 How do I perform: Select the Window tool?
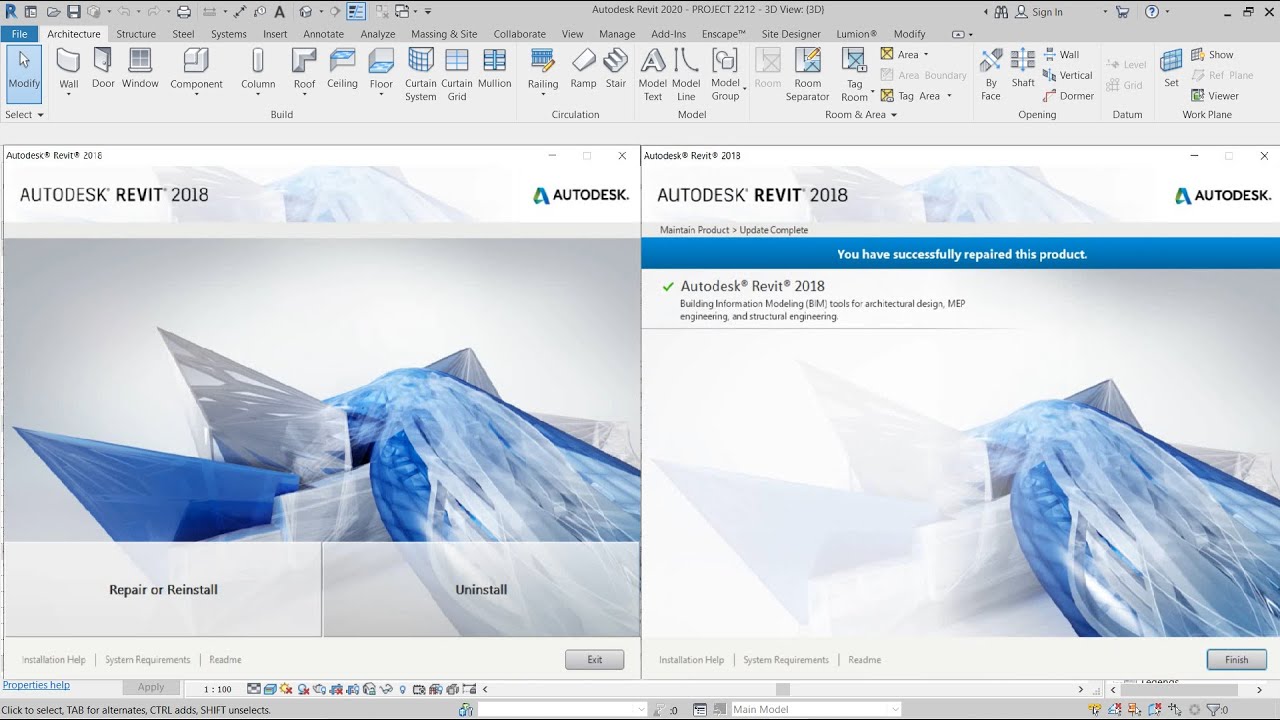coord(140,68)
